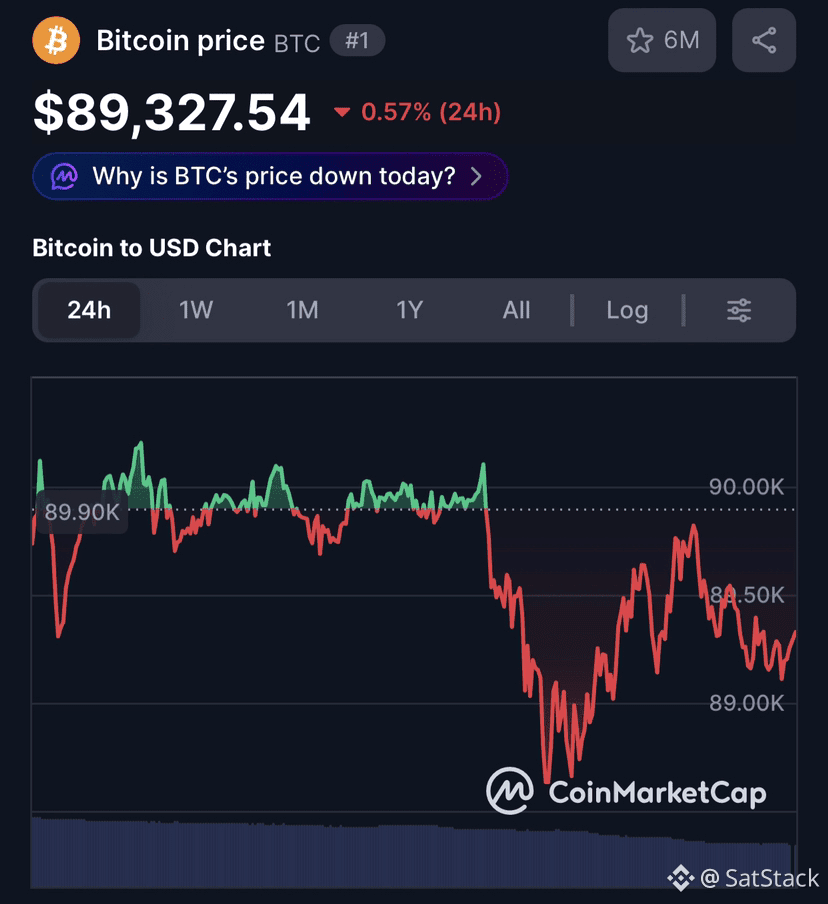This screenshot has width=828, height=904.
Task: Click the Binance logo near SatStack
Action: (680, 877)
